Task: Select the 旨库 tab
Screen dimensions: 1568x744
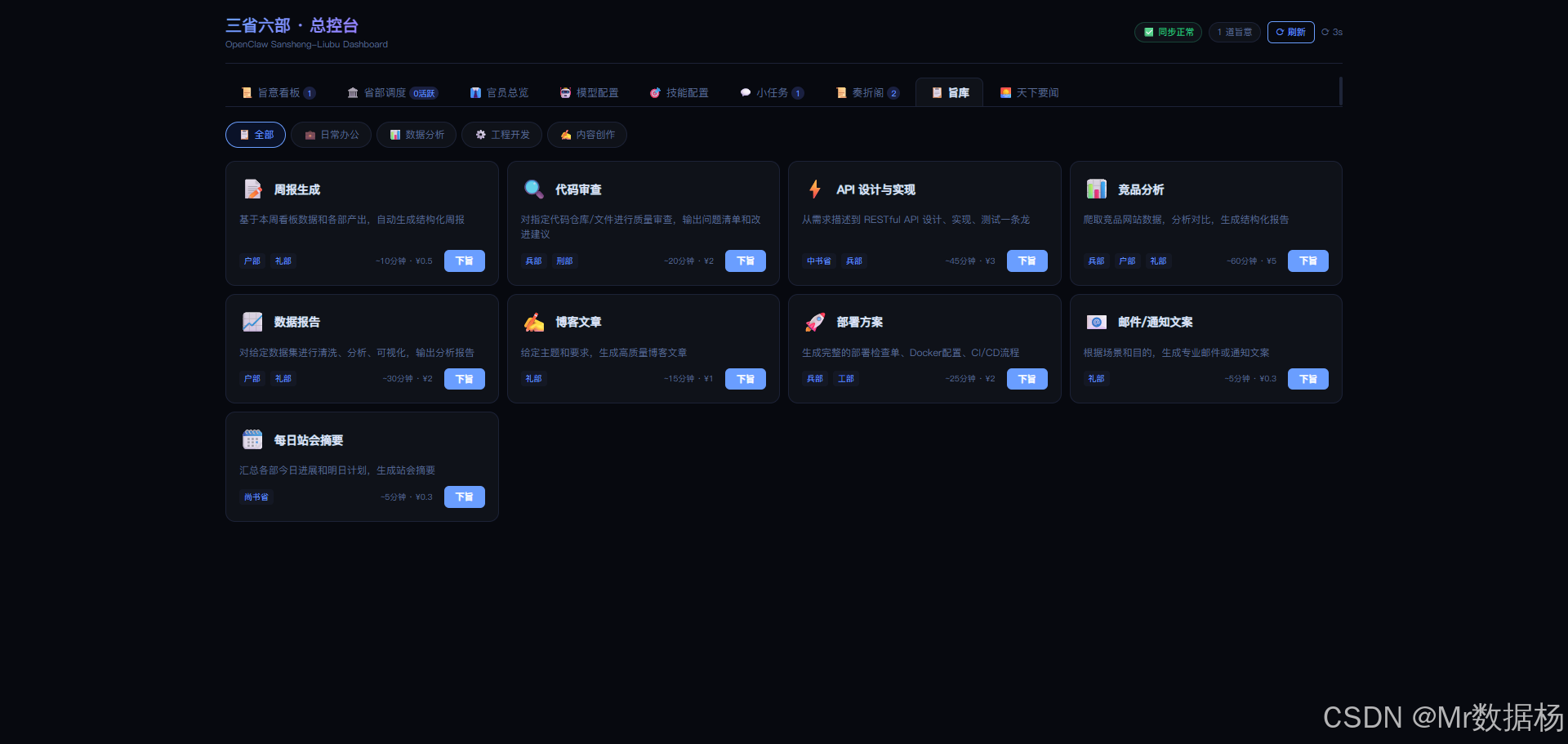Action: [949, 92]
